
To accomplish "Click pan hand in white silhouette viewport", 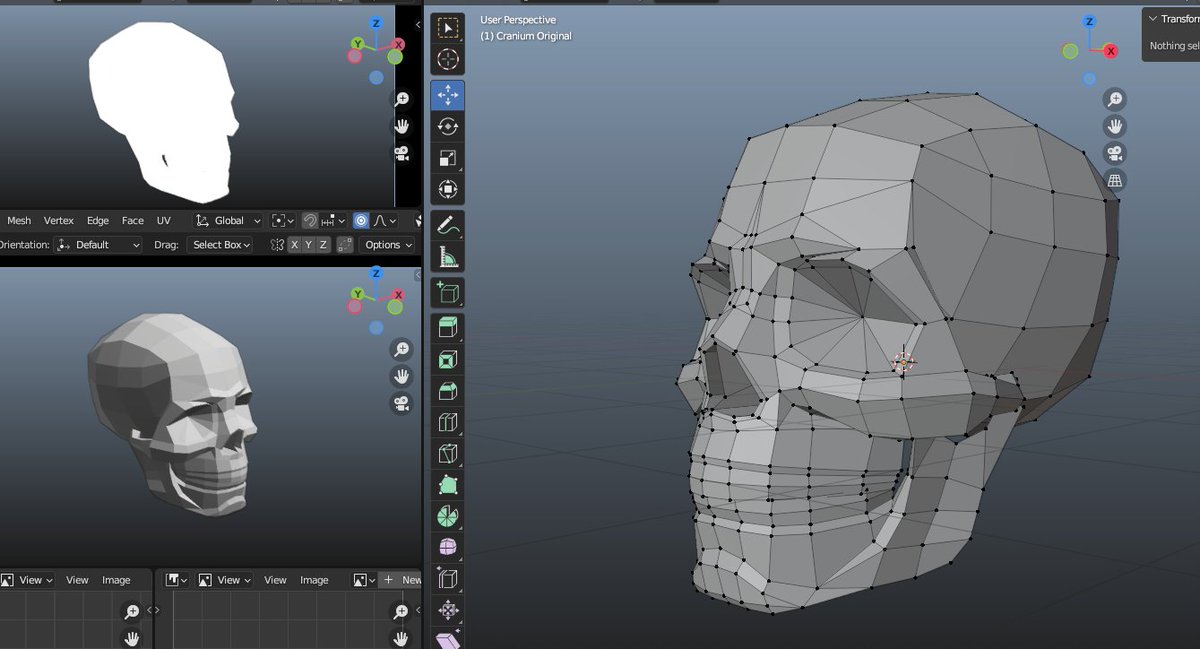I will pos(401,126).
